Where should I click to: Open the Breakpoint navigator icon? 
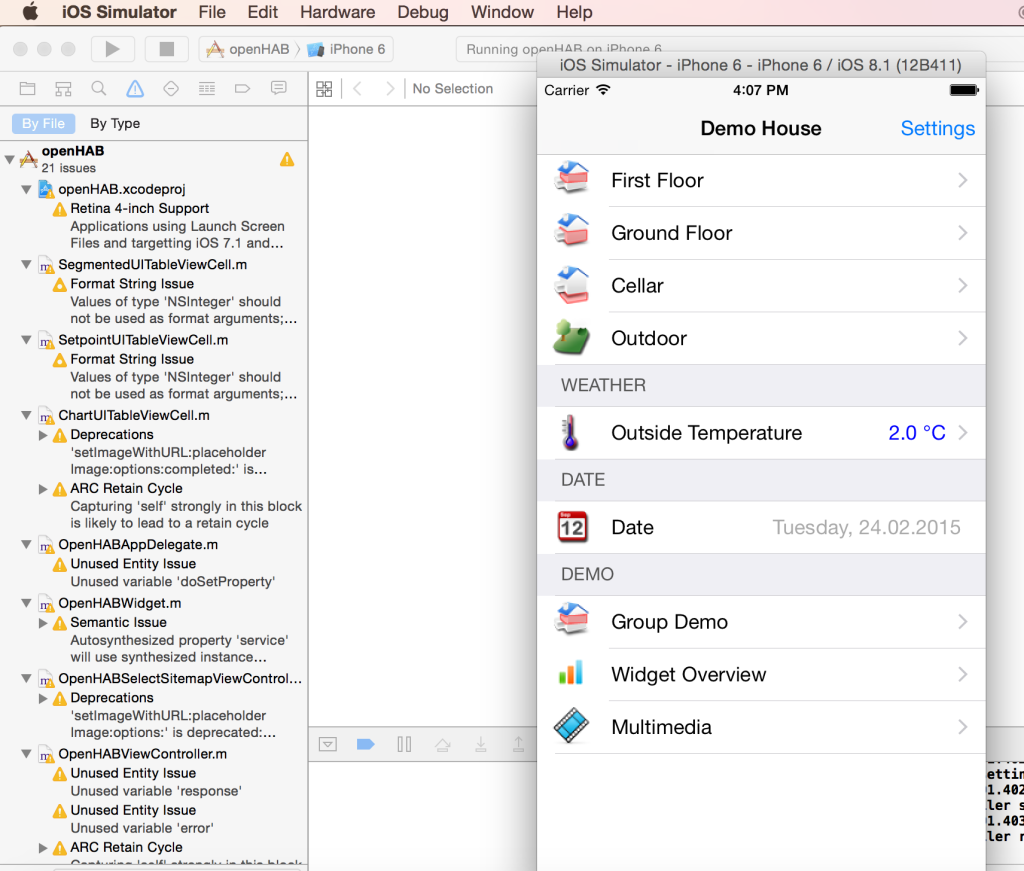242,89
